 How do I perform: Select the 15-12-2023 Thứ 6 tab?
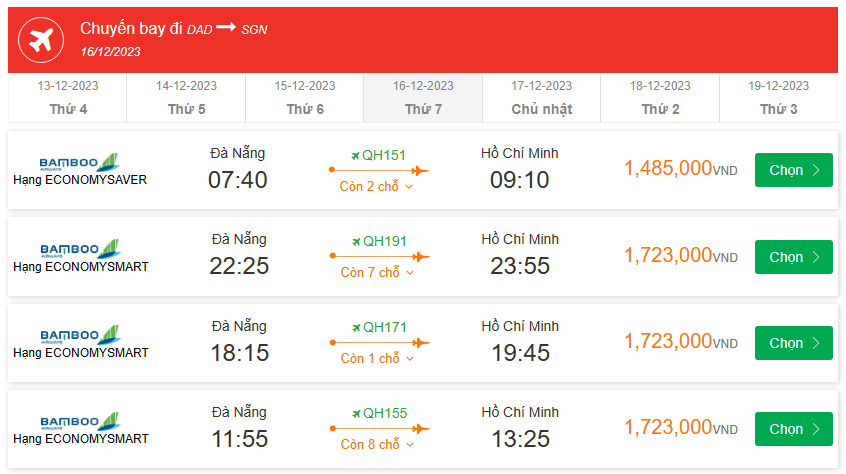tap(305, 98)
